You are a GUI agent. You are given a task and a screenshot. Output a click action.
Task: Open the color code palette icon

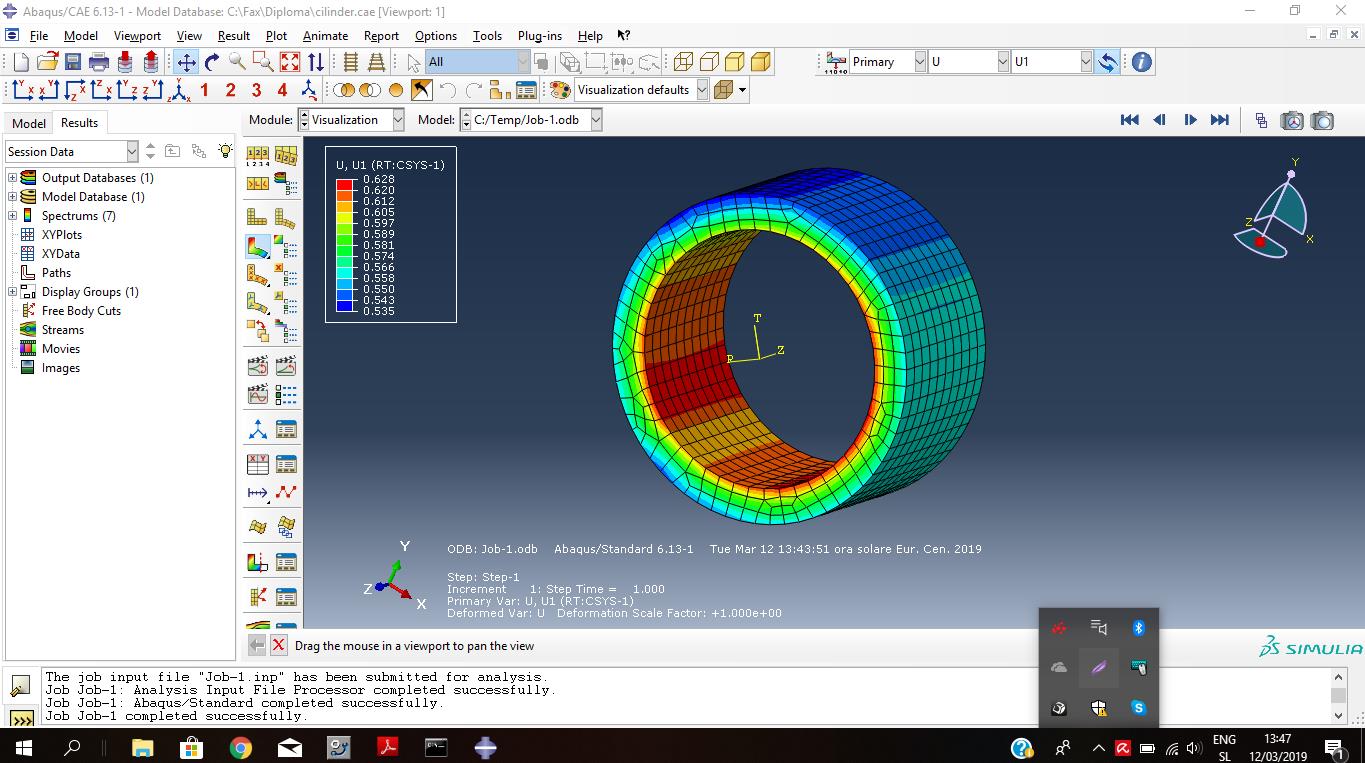click(x=560, y=90)
